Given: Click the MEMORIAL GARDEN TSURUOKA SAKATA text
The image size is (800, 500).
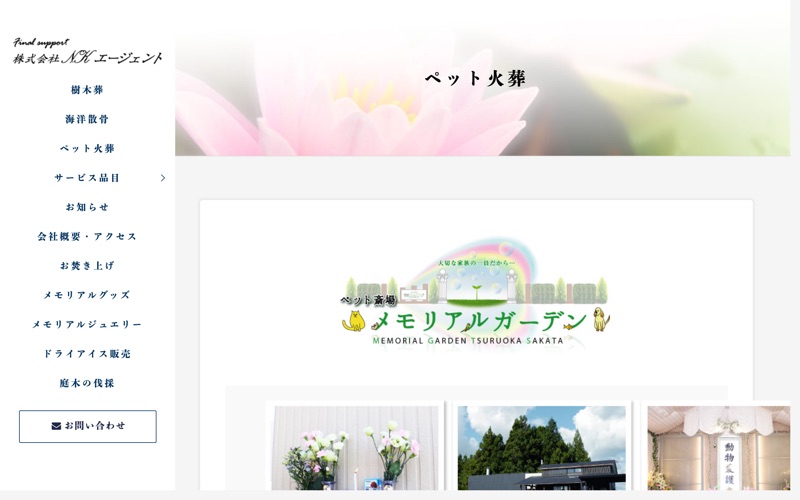Looking at the screenshot, I should (x=468, y=341).
